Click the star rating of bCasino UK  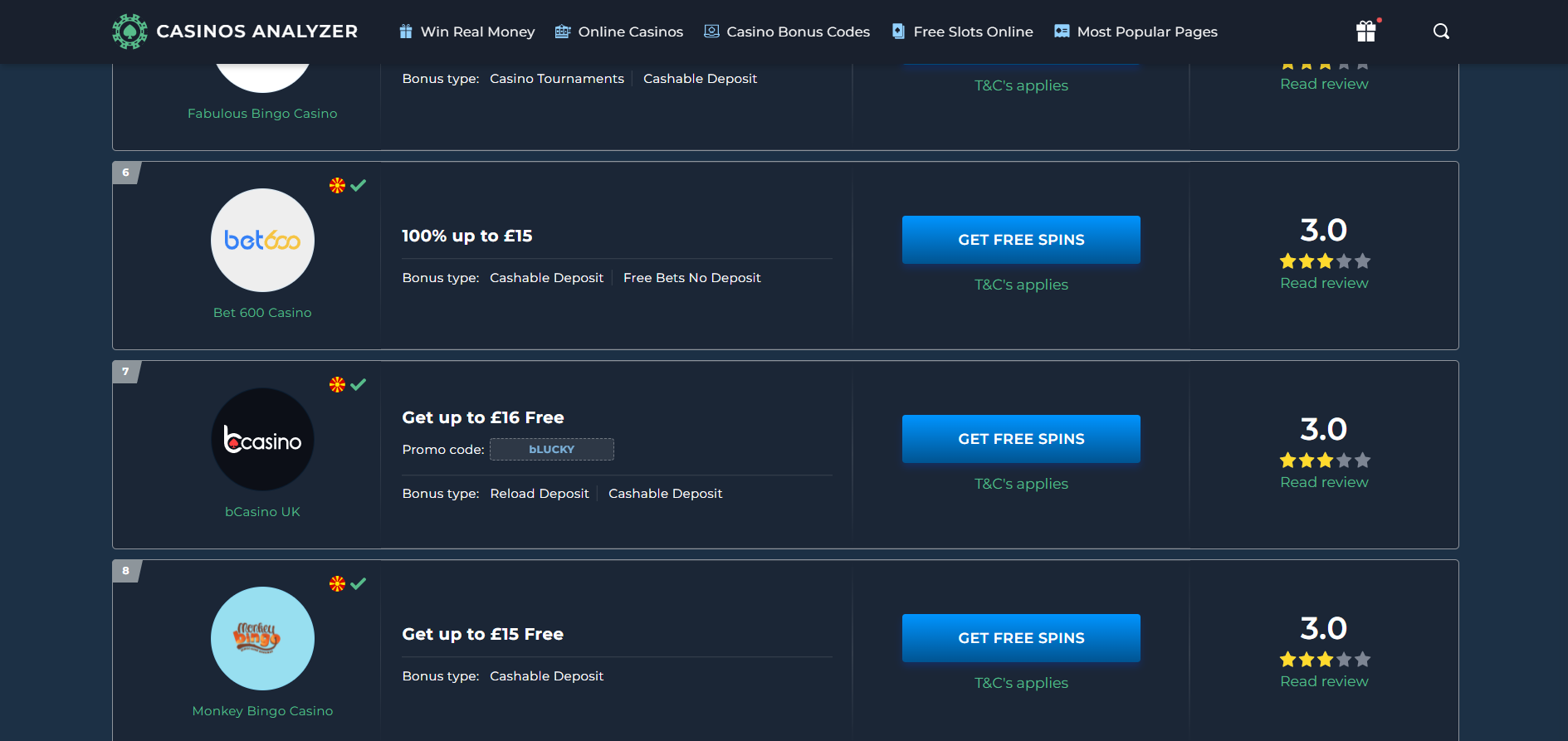click(1325, 461)
